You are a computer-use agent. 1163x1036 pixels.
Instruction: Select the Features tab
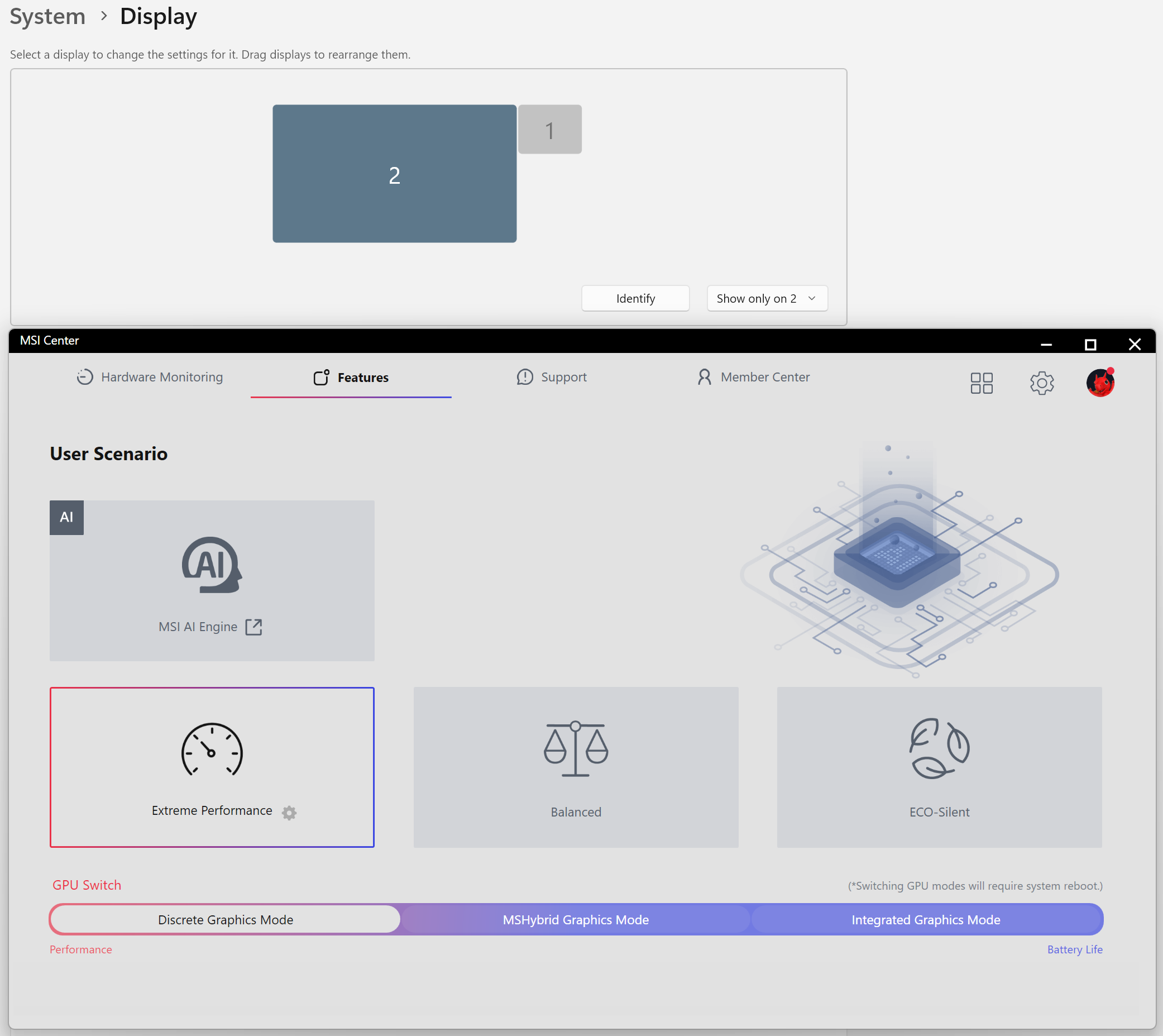pyautogui.click(x=351, y=378)
